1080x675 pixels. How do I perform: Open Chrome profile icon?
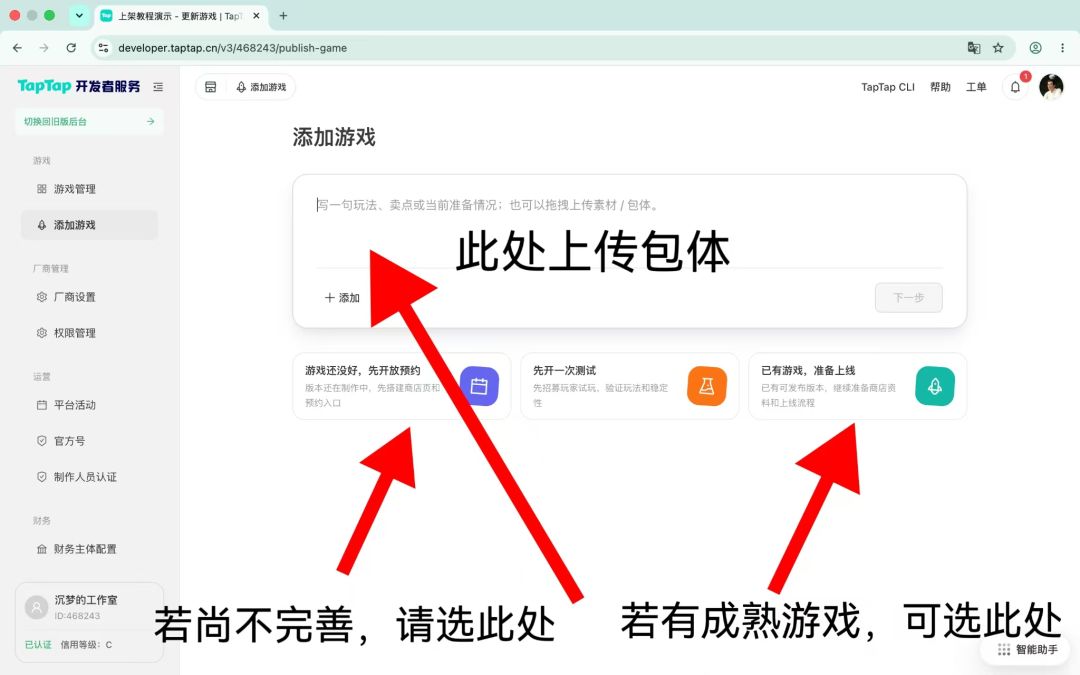(x=1035, y=48)
